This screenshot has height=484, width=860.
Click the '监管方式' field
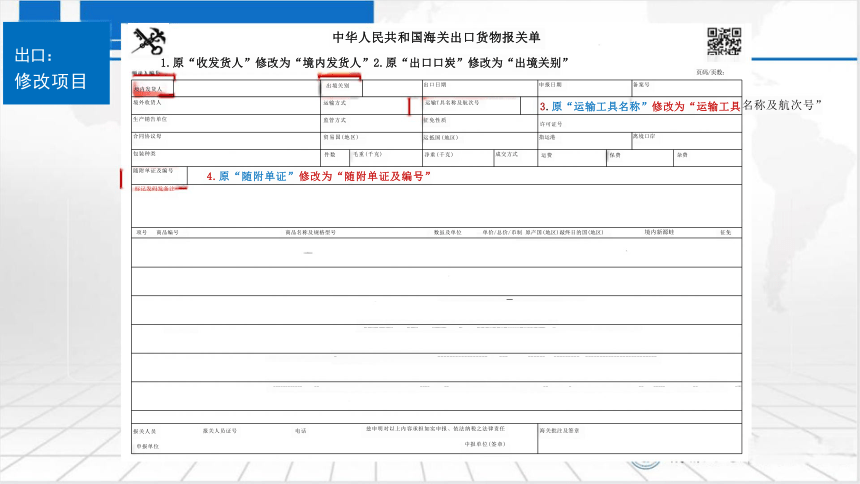371,123
